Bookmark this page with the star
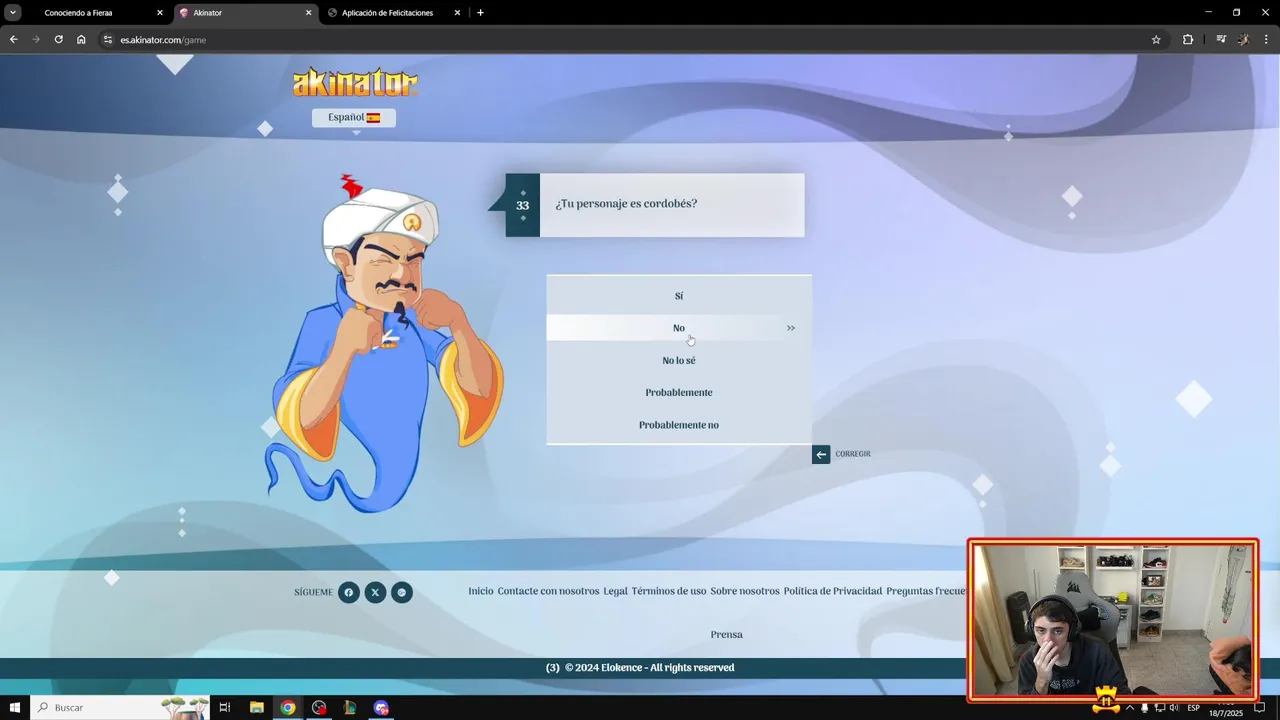The height and width of the screenshot is (720, 1280). (x=1156, y=40)
